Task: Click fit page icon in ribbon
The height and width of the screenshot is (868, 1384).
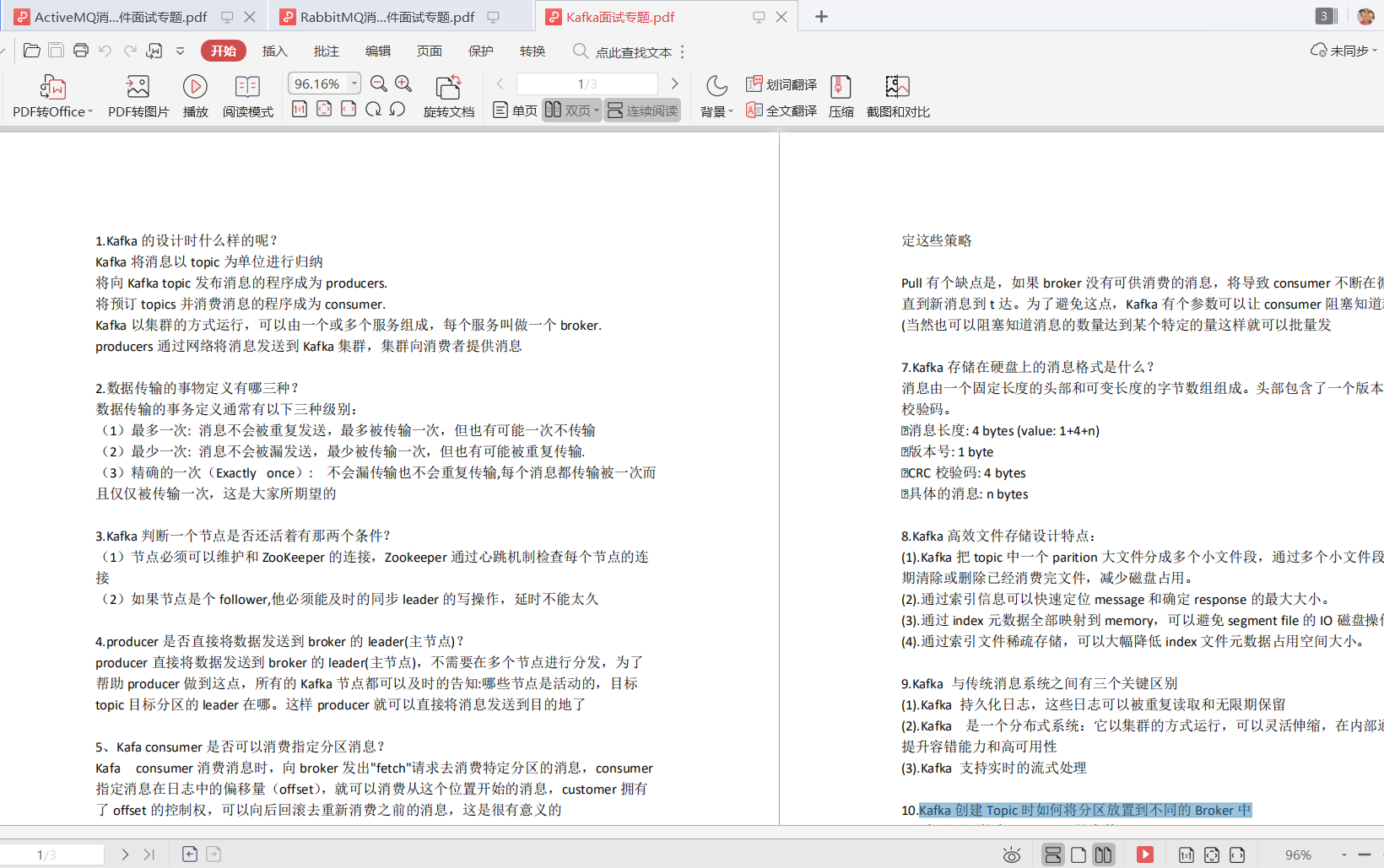Action: pos(324,109)
